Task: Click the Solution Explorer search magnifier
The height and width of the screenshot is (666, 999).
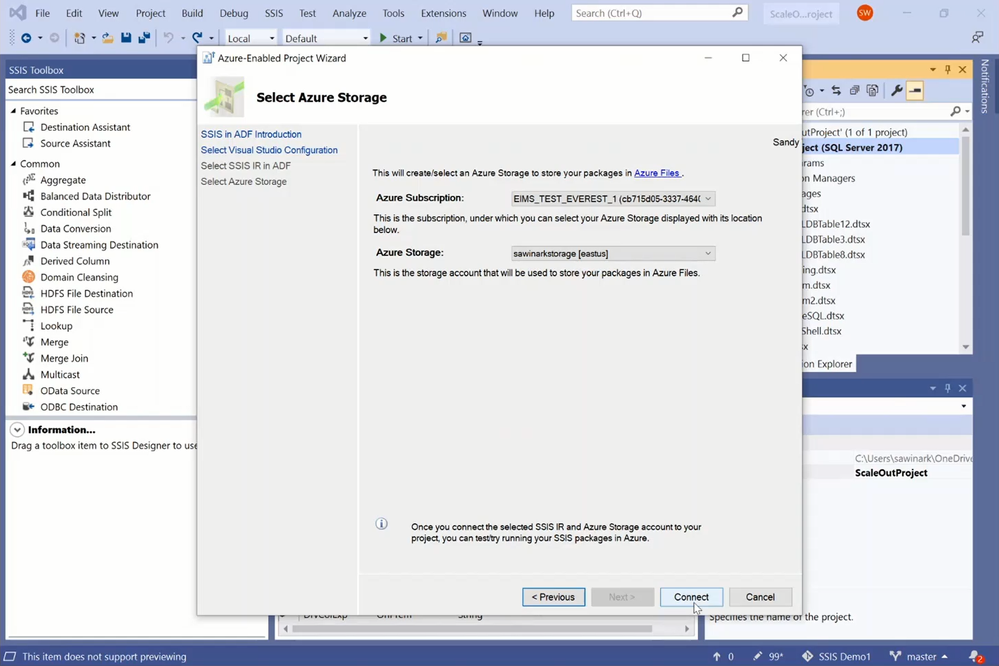Action: tap(956, 112)
